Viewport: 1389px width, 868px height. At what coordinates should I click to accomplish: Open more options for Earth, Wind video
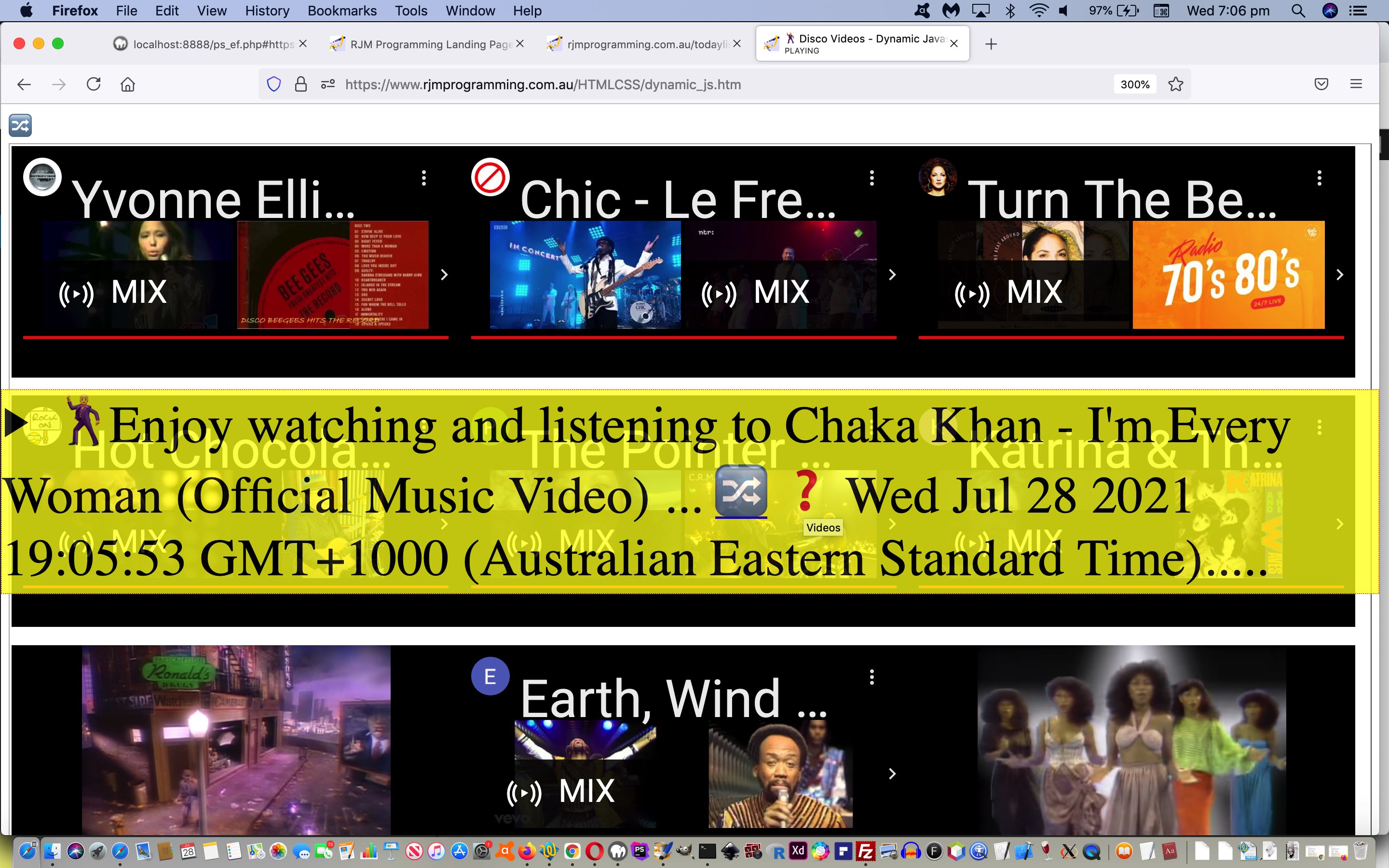coord(872,678)
